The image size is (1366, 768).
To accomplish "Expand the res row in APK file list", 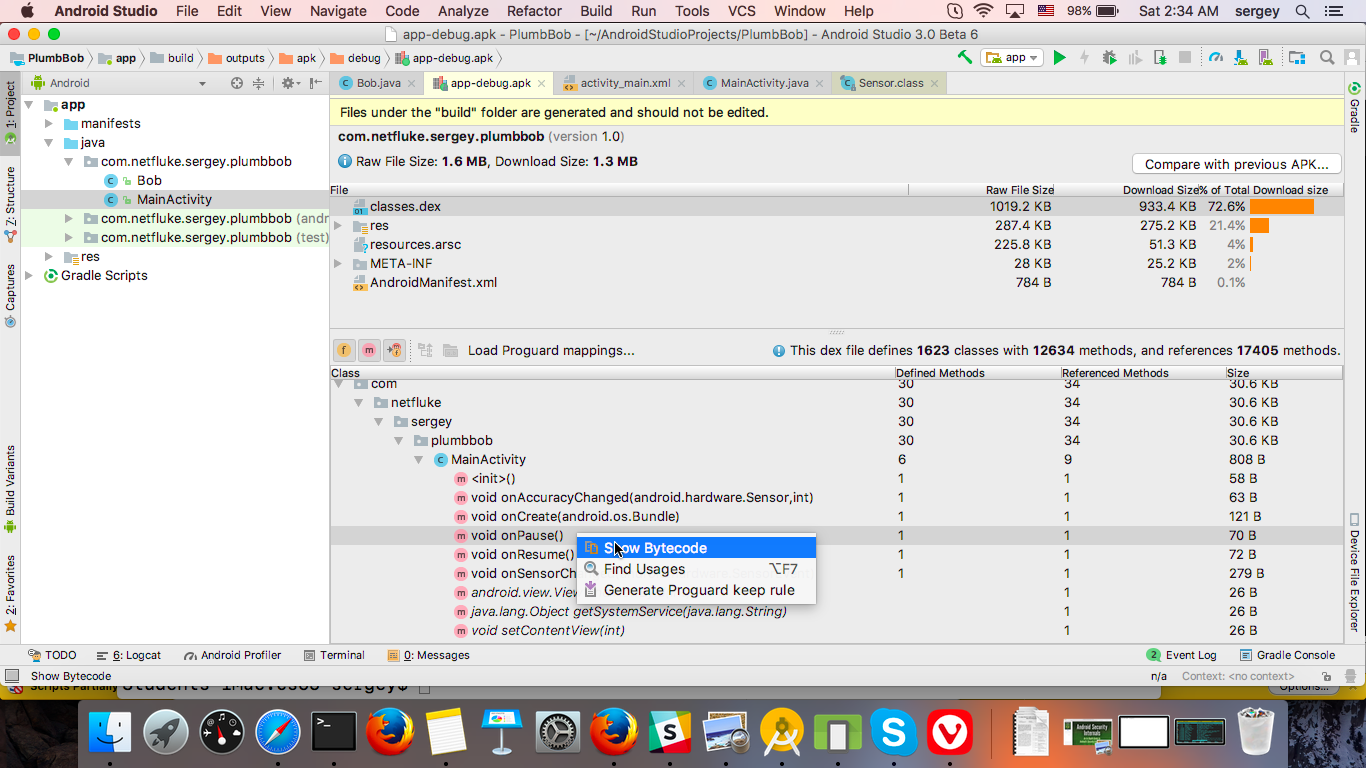I will click(338, 226).
